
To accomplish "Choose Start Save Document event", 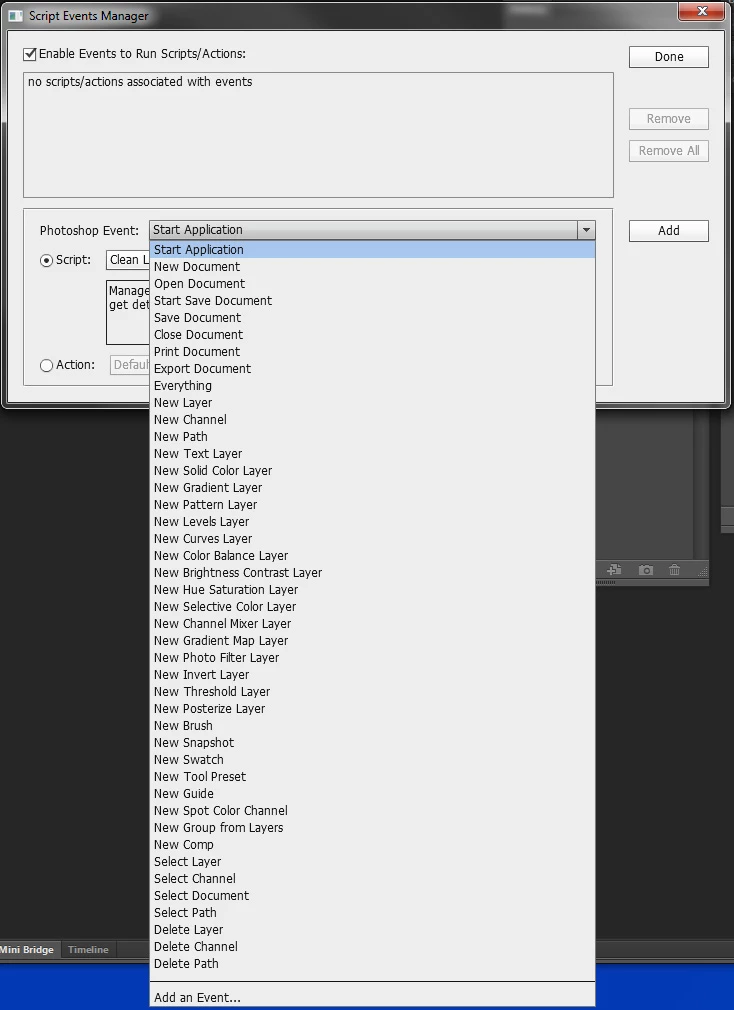I will click(x=372, y=301).
